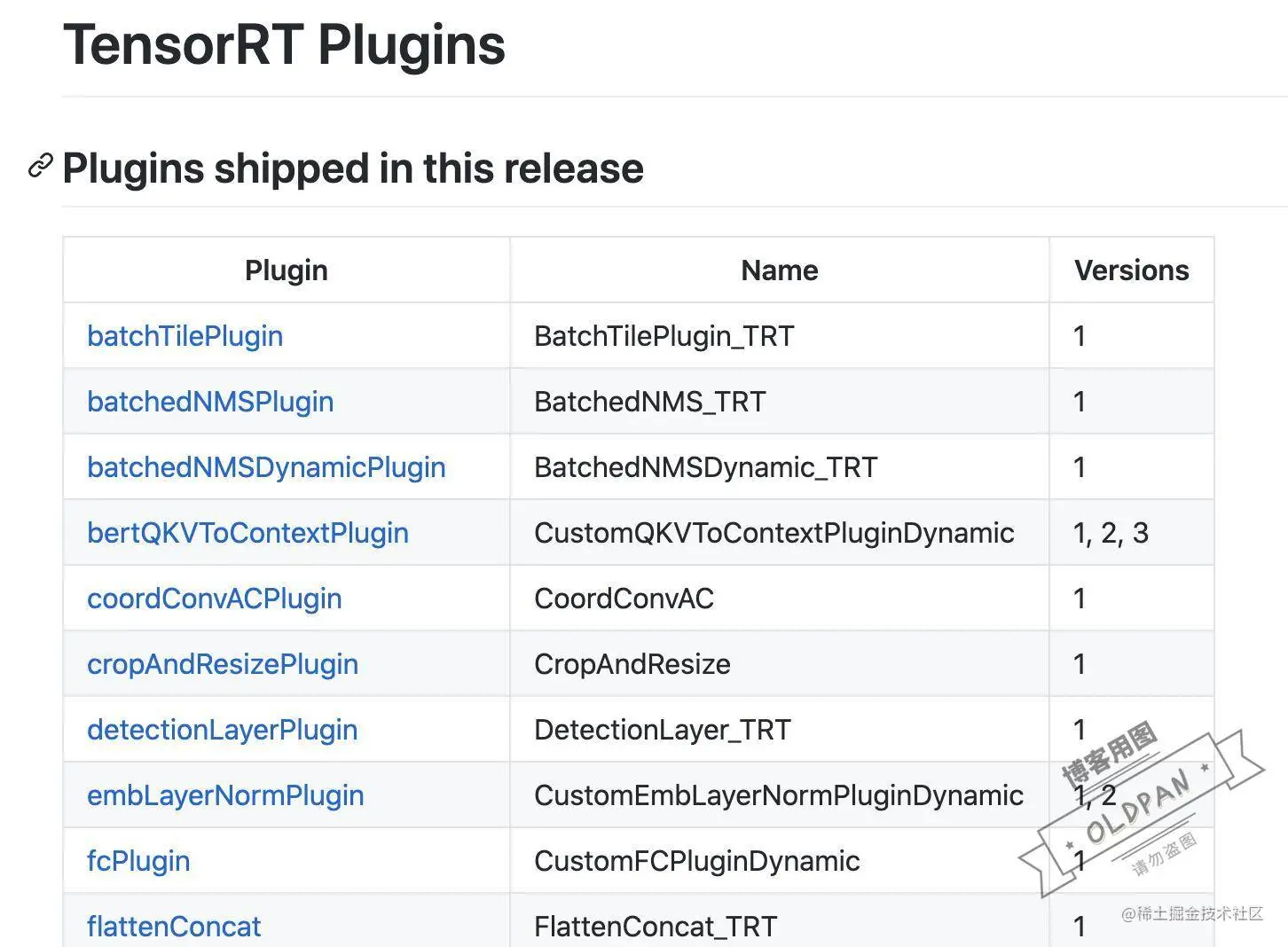Click the Plugins shipped in this release heading
Screen dimensions: 1288x947
point(352,168)
